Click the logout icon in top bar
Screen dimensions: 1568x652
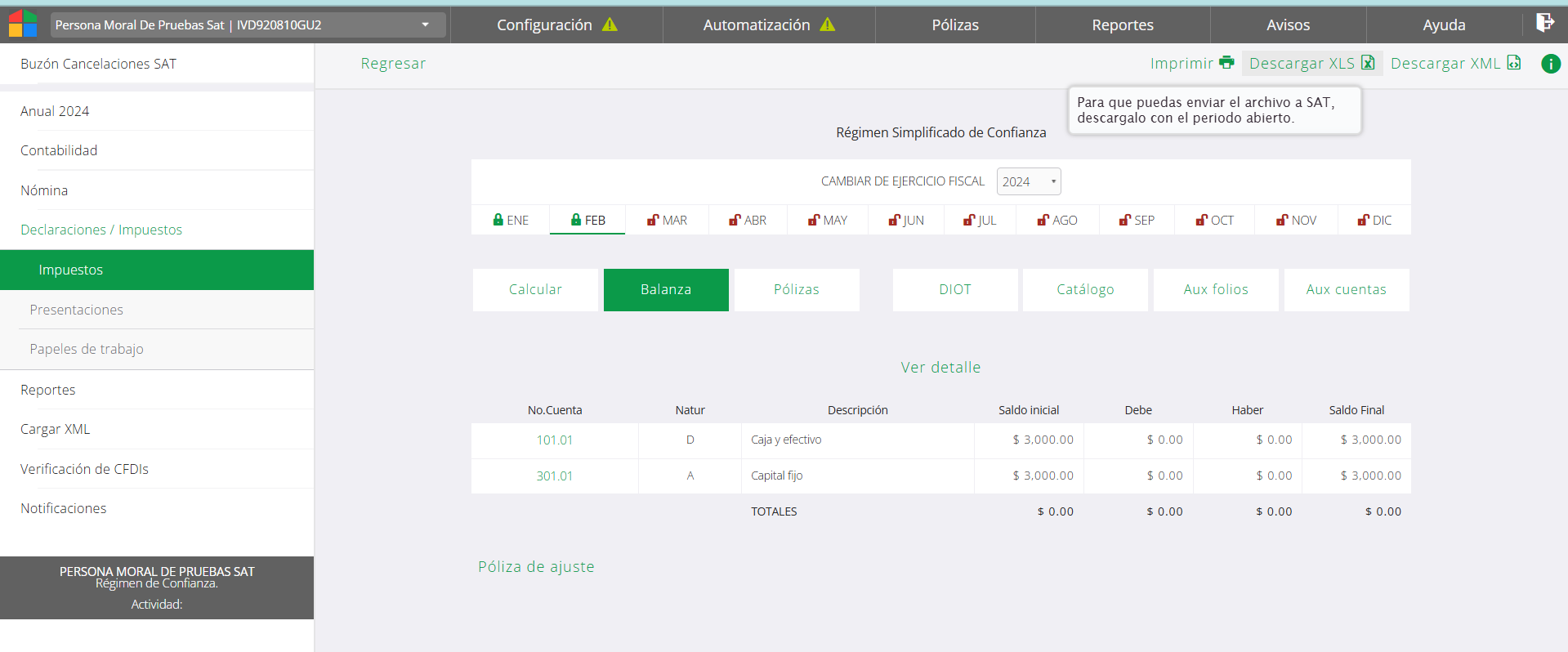1544,23
